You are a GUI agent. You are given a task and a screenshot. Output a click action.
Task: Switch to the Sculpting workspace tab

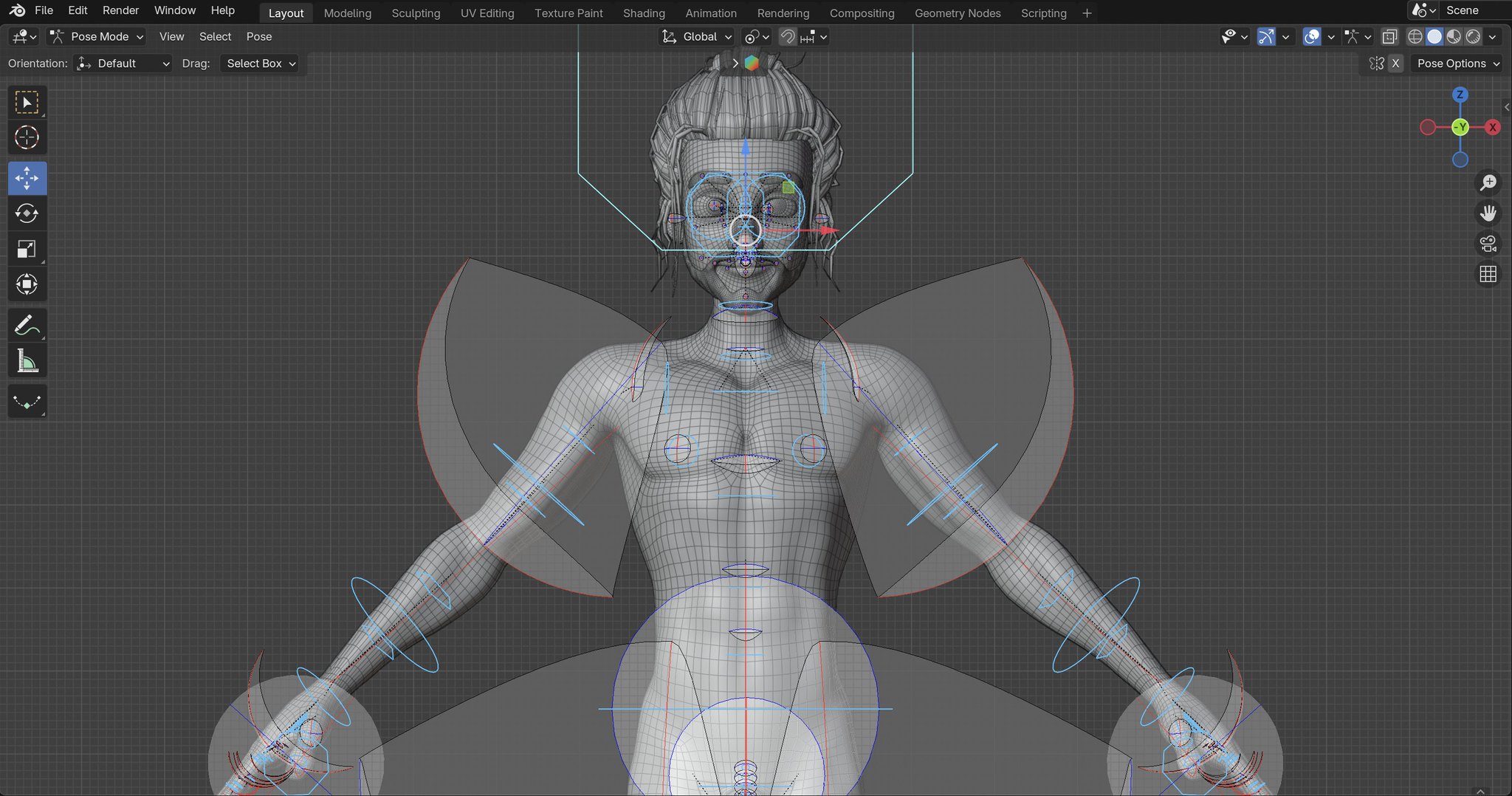point(416,13)
